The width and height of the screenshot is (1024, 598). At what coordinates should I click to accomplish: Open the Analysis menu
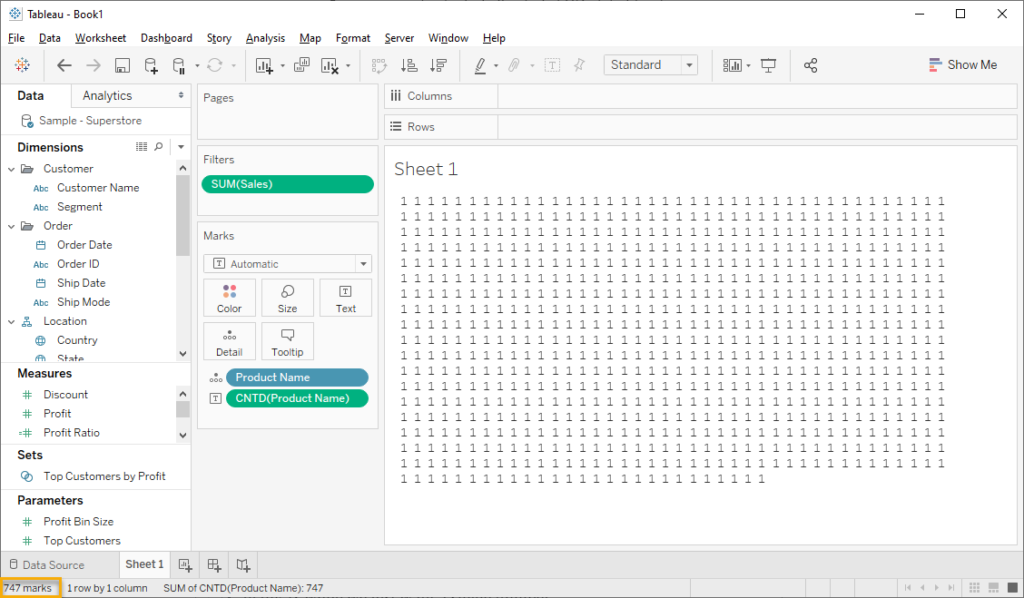click(x=265, y=38)
